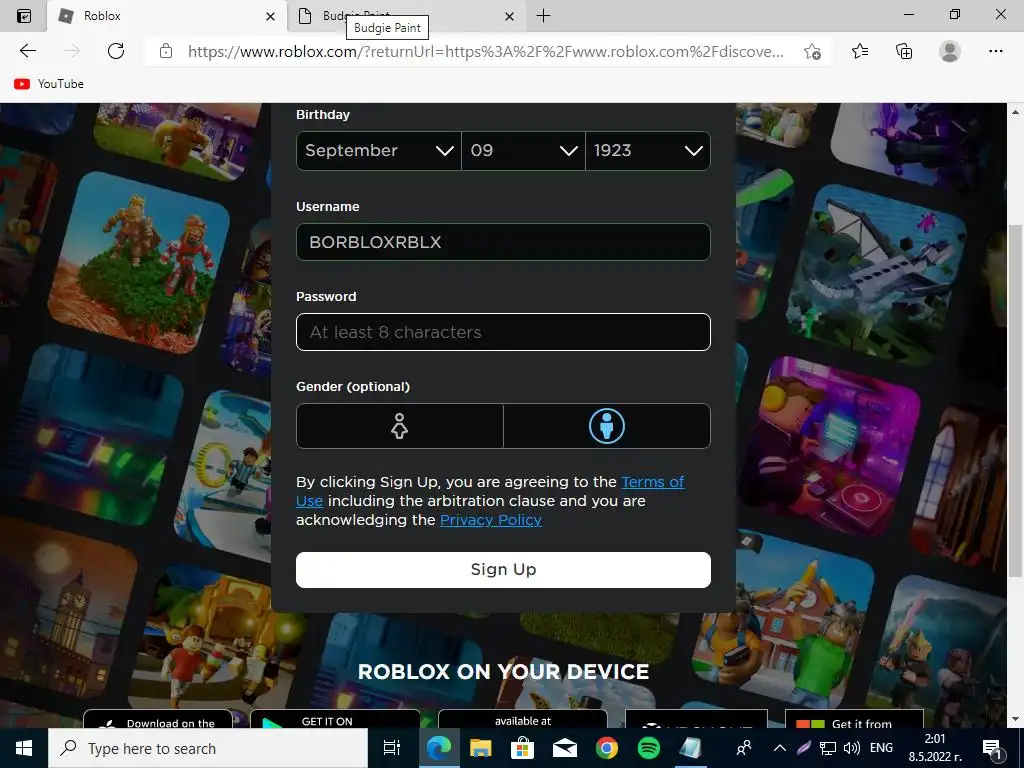Open the birthday month dropdown
The width and height of the screenshot is (1024, 768).
point(379,151)
